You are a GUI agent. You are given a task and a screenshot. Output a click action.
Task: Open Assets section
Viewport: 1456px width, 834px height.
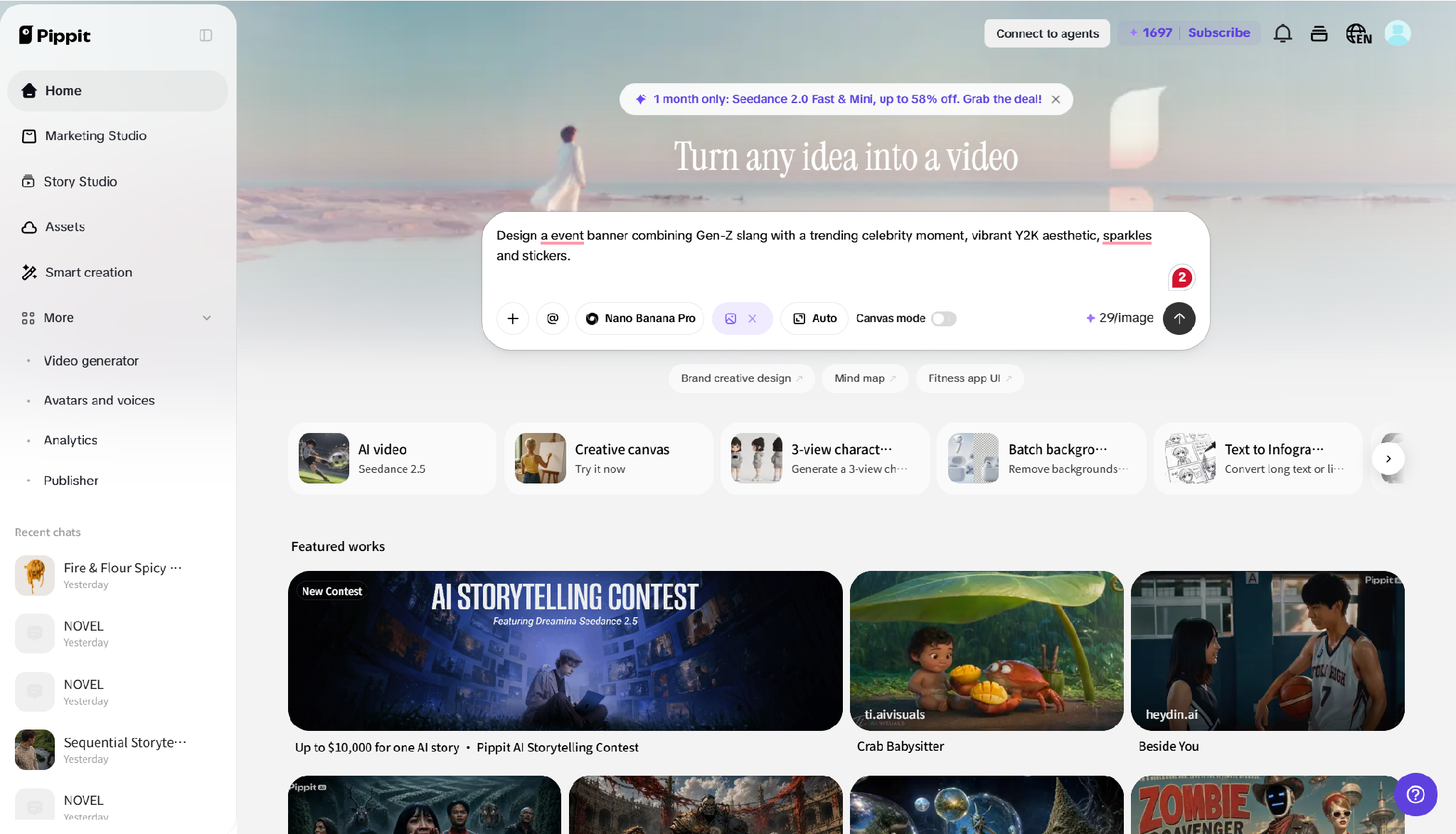click(x=118, y=227)
